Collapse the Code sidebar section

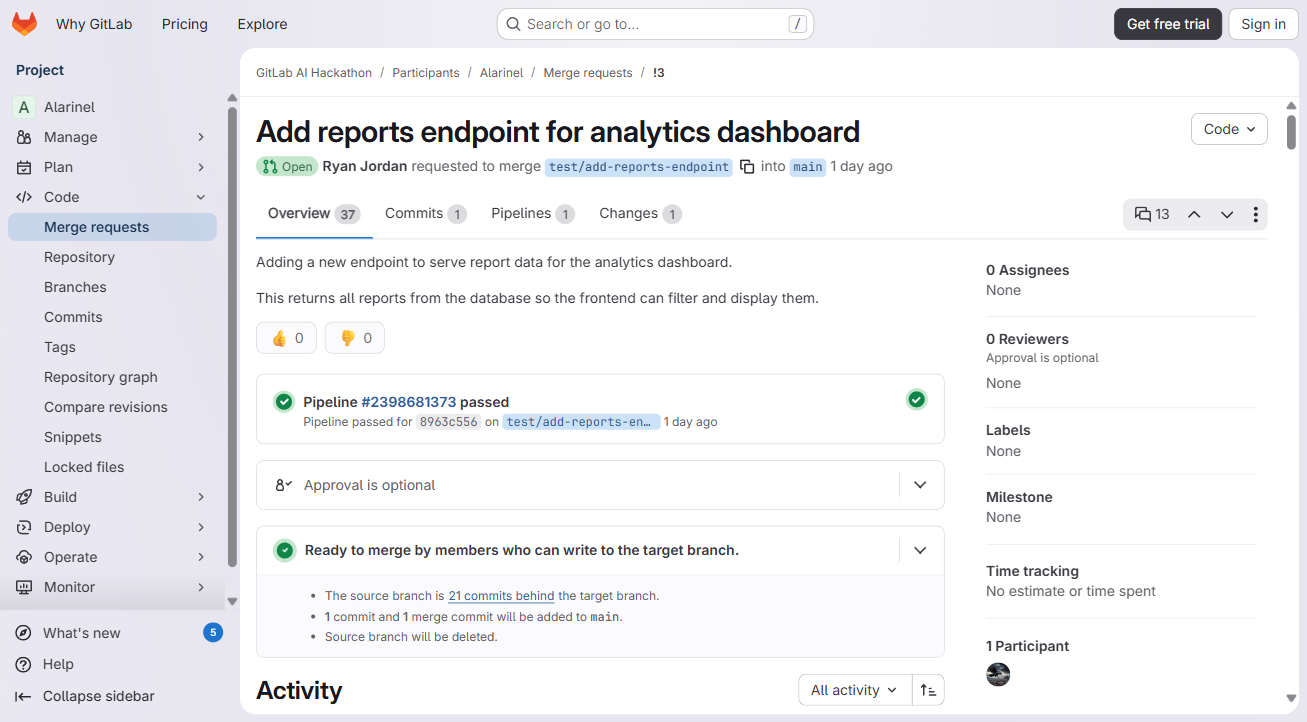click(201, 197)
